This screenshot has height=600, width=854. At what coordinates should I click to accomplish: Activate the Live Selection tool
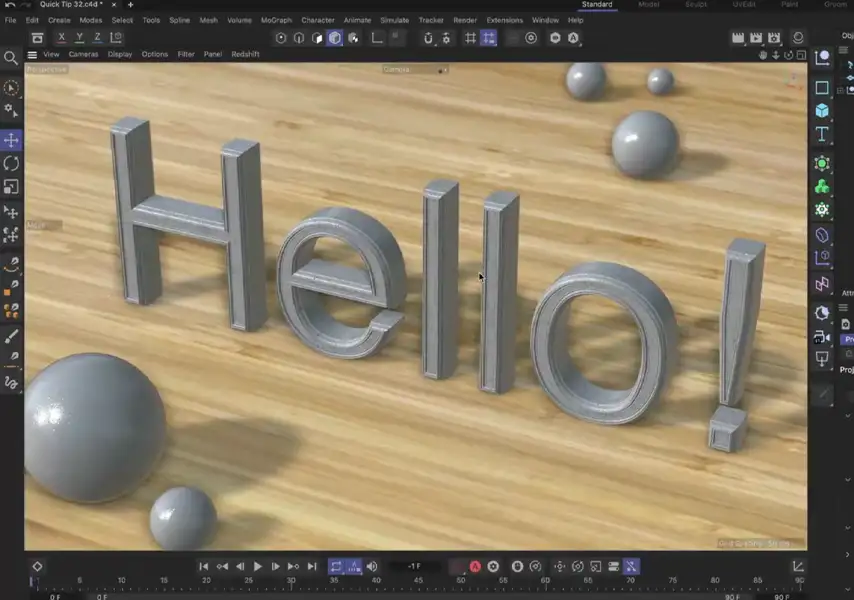coord(10,88)
